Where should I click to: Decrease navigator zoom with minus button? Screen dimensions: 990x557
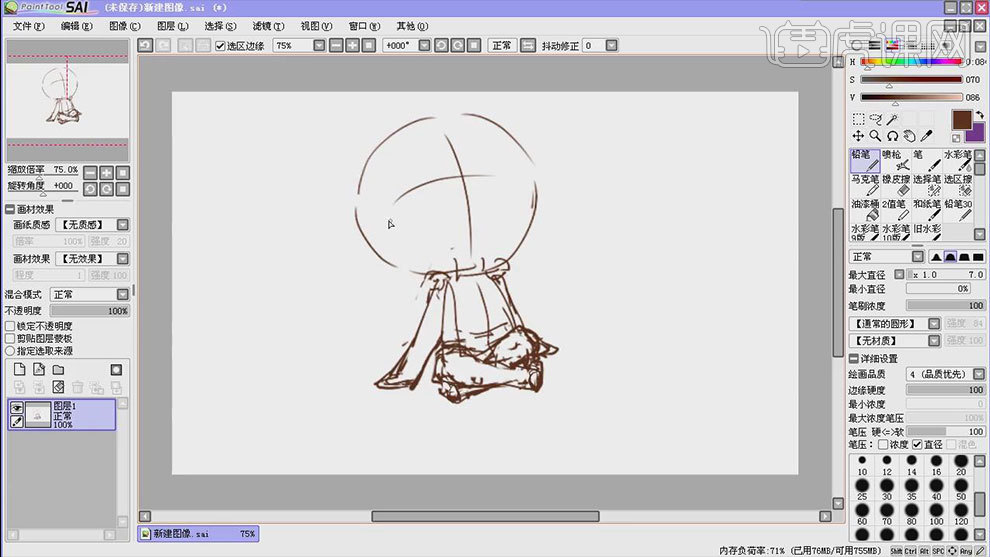pyautogui.click(x=90, y=173)
